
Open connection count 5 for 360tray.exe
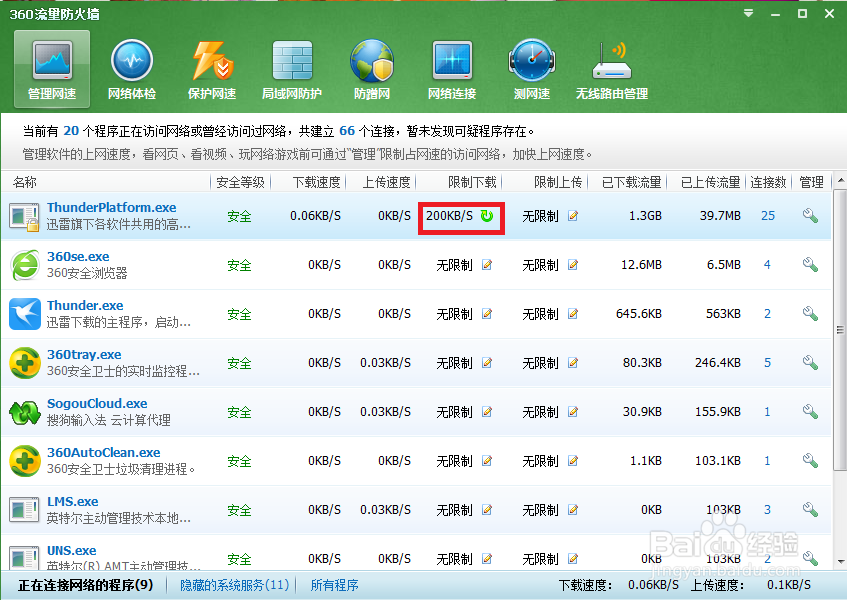(x=767, y=363)
